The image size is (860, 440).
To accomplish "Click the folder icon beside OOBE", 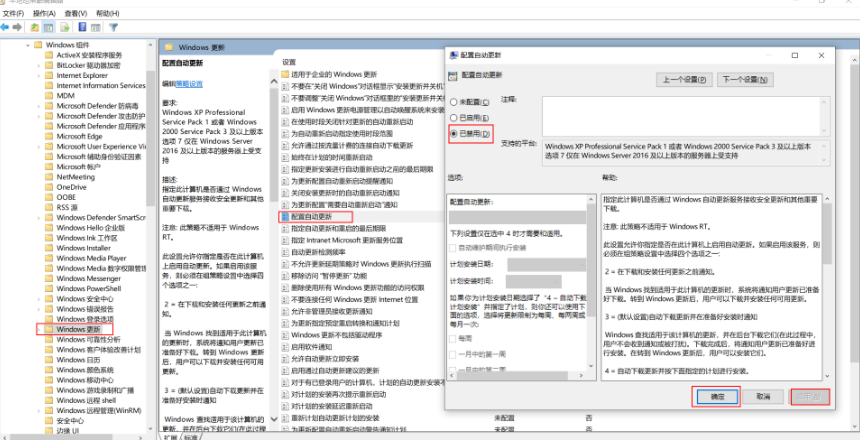I will pos(50,197).
